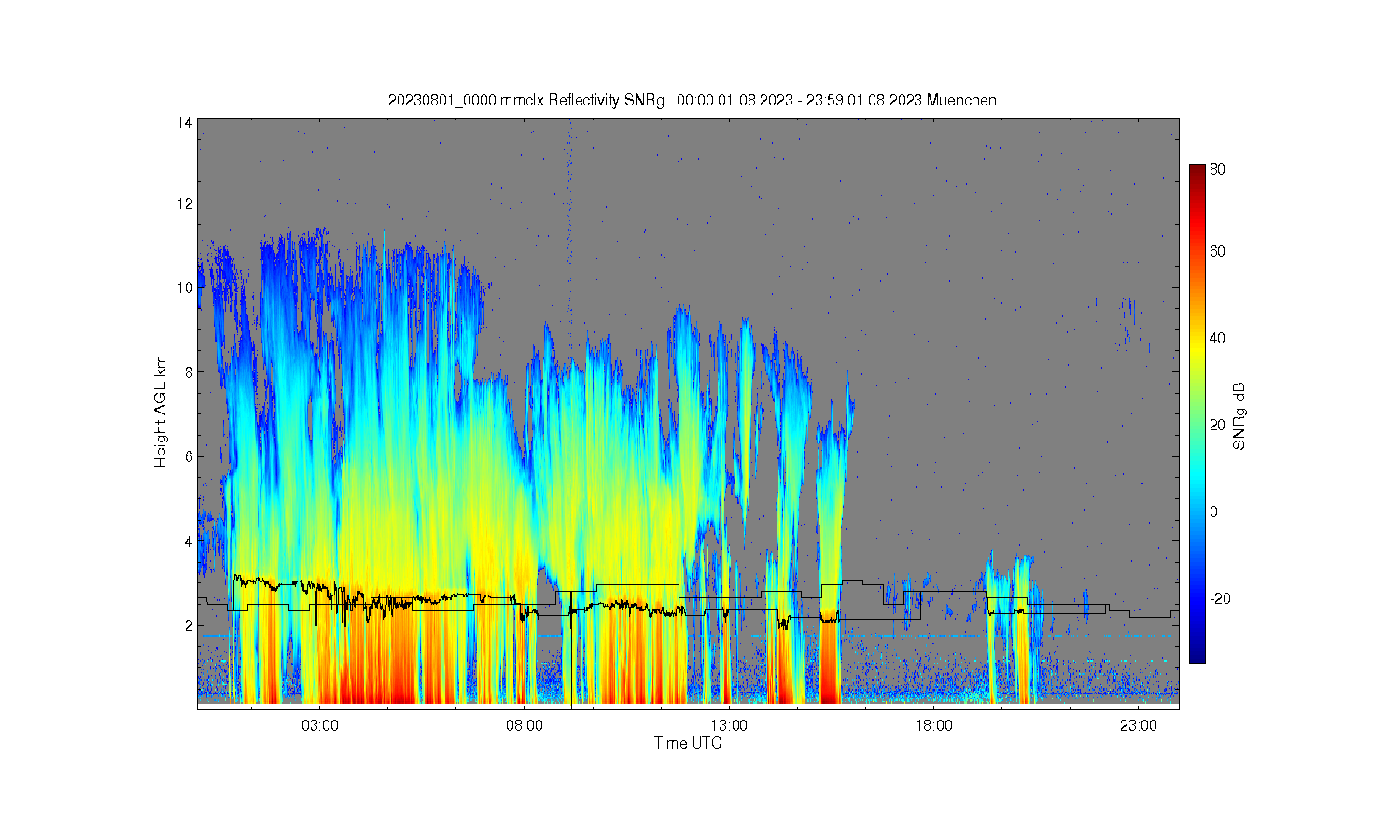The width and height of the screenshot is (1400, 840).
Task: Click the plot title text starting with 20230801_0000.mmclx
Action: [x=692, y=100]
